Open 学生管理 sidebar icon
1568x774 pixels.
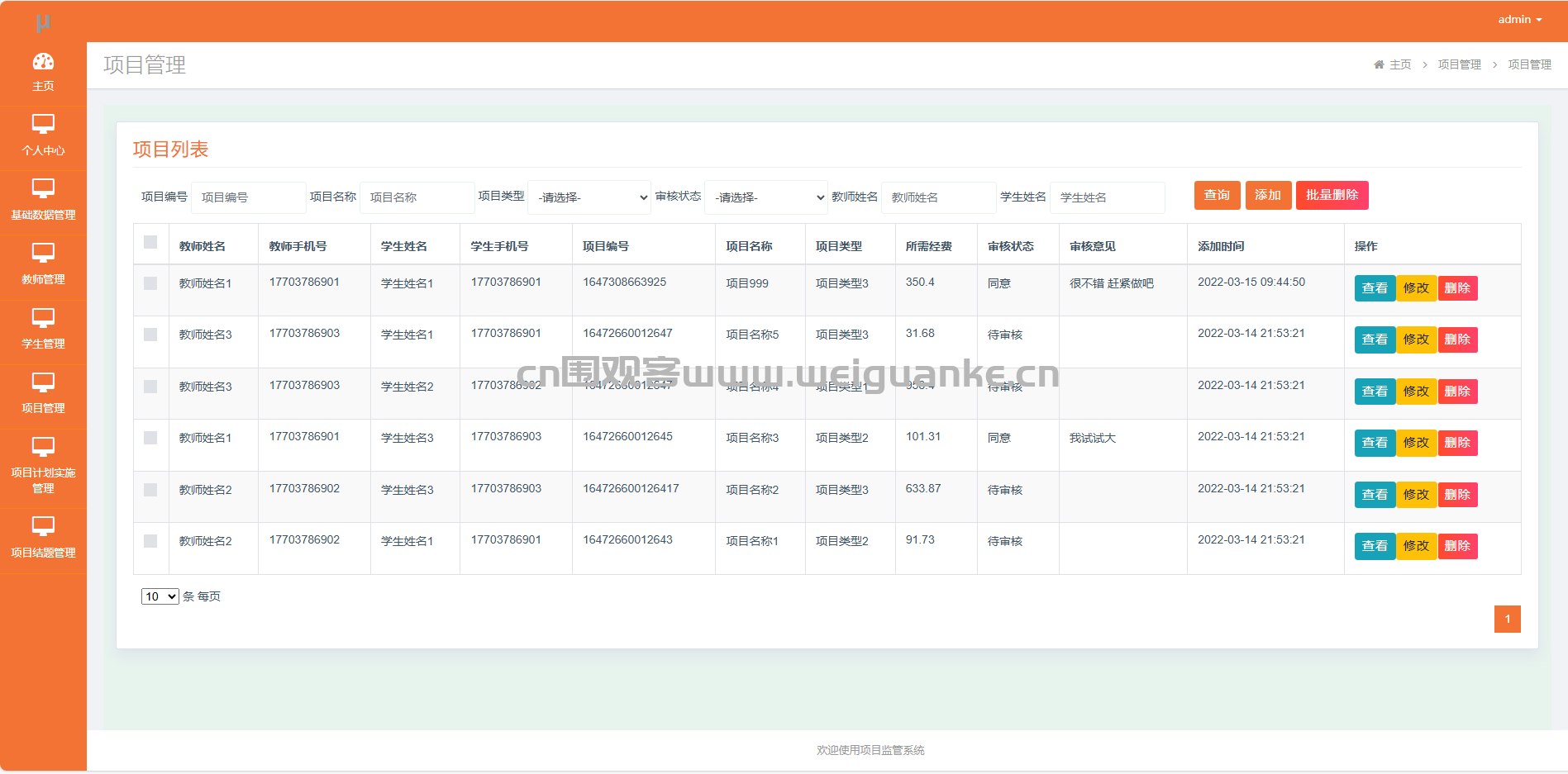43,318
